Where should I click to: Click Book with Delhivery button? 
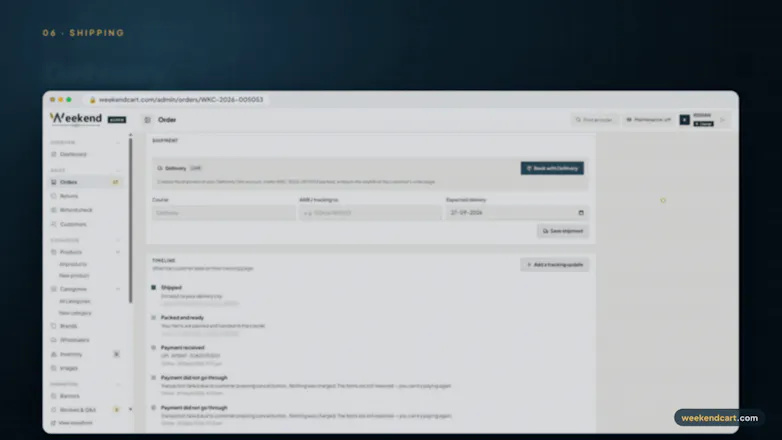pos(552,168)
